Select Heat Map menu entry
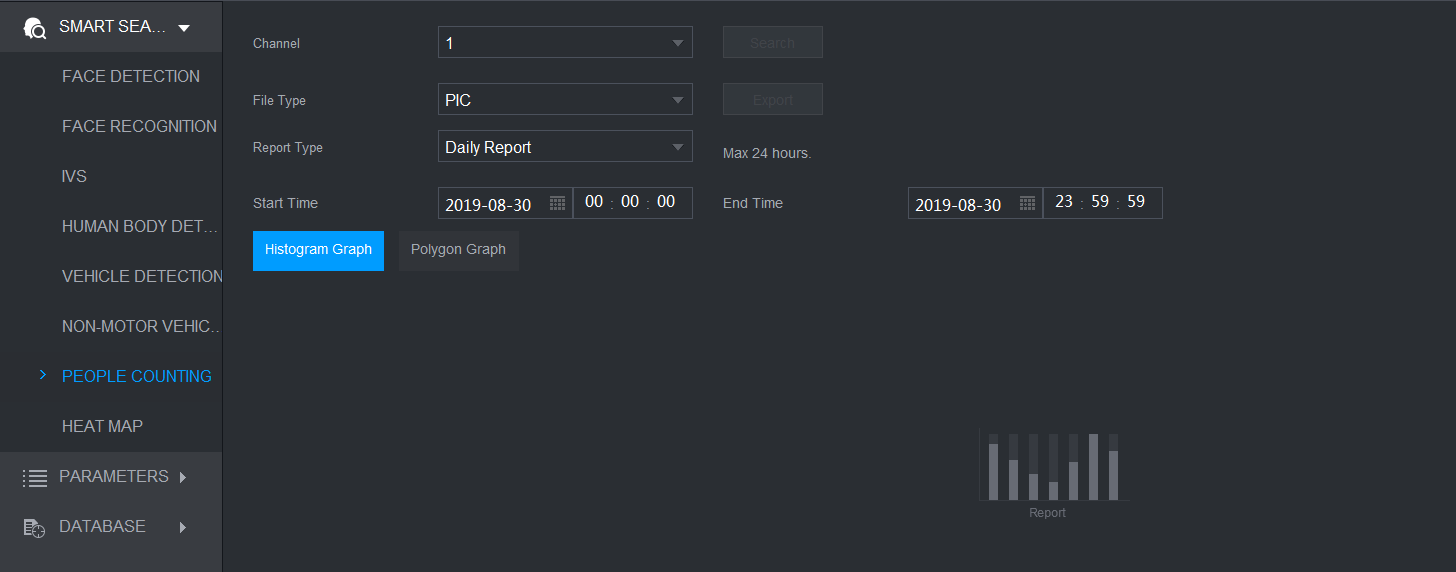The width and height of the screenshot is (1456, 572). (x=102, y=426)
